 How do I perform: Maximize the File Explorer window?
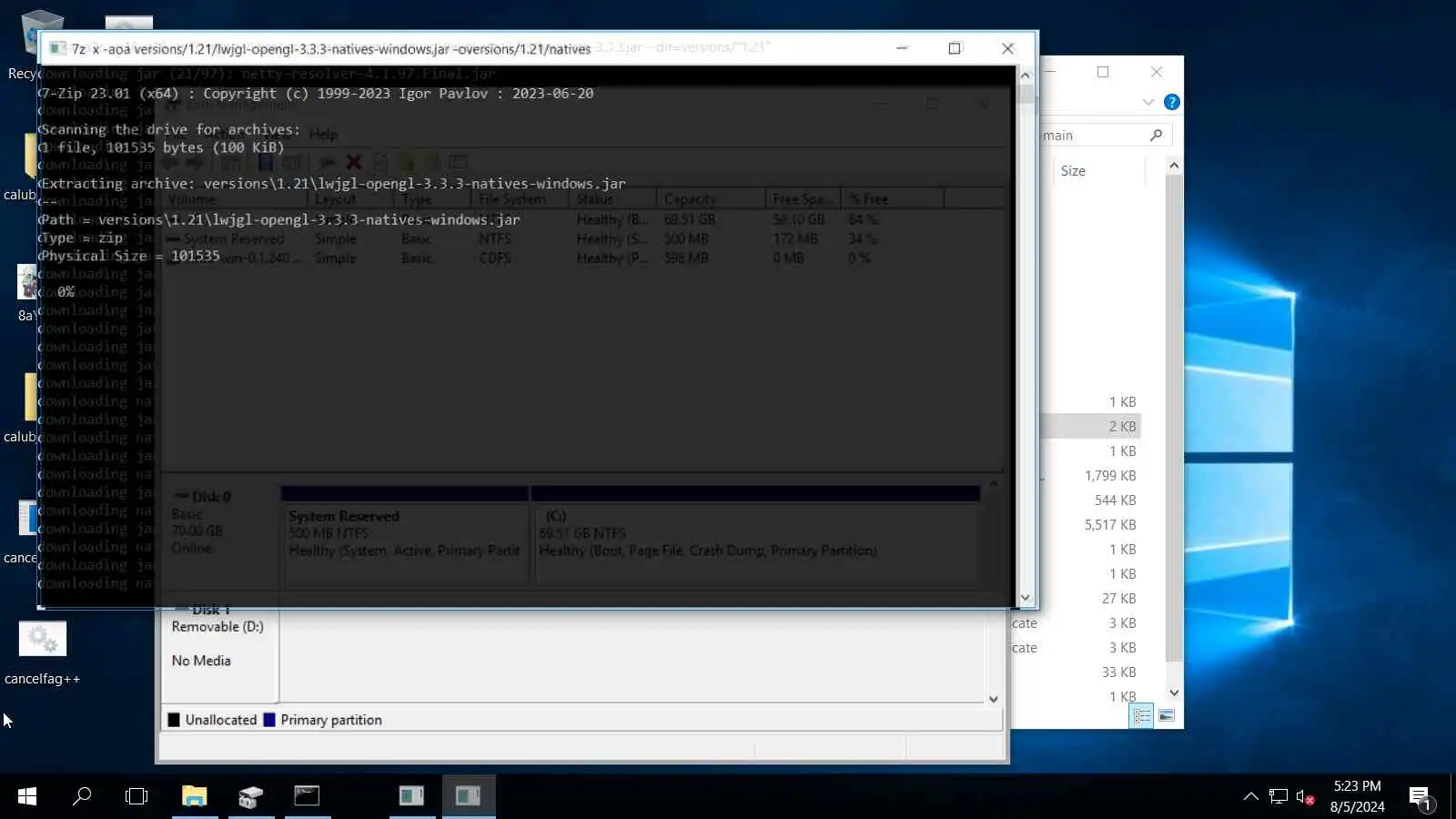click(x=1103, y=72)
